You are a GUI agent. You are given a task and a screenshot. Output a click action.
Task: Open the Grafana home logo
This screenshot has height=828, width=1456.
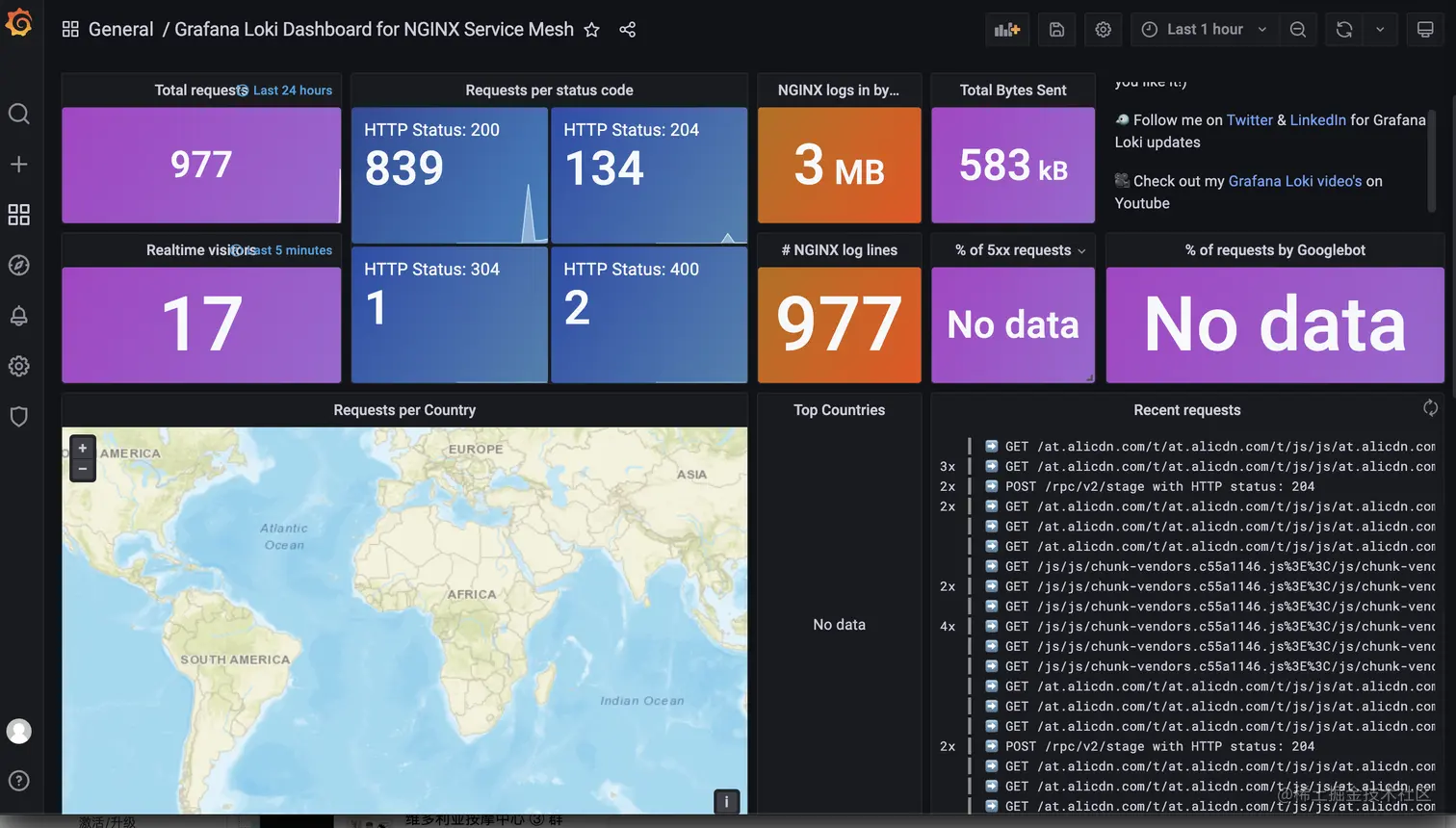tap(19, 22)
